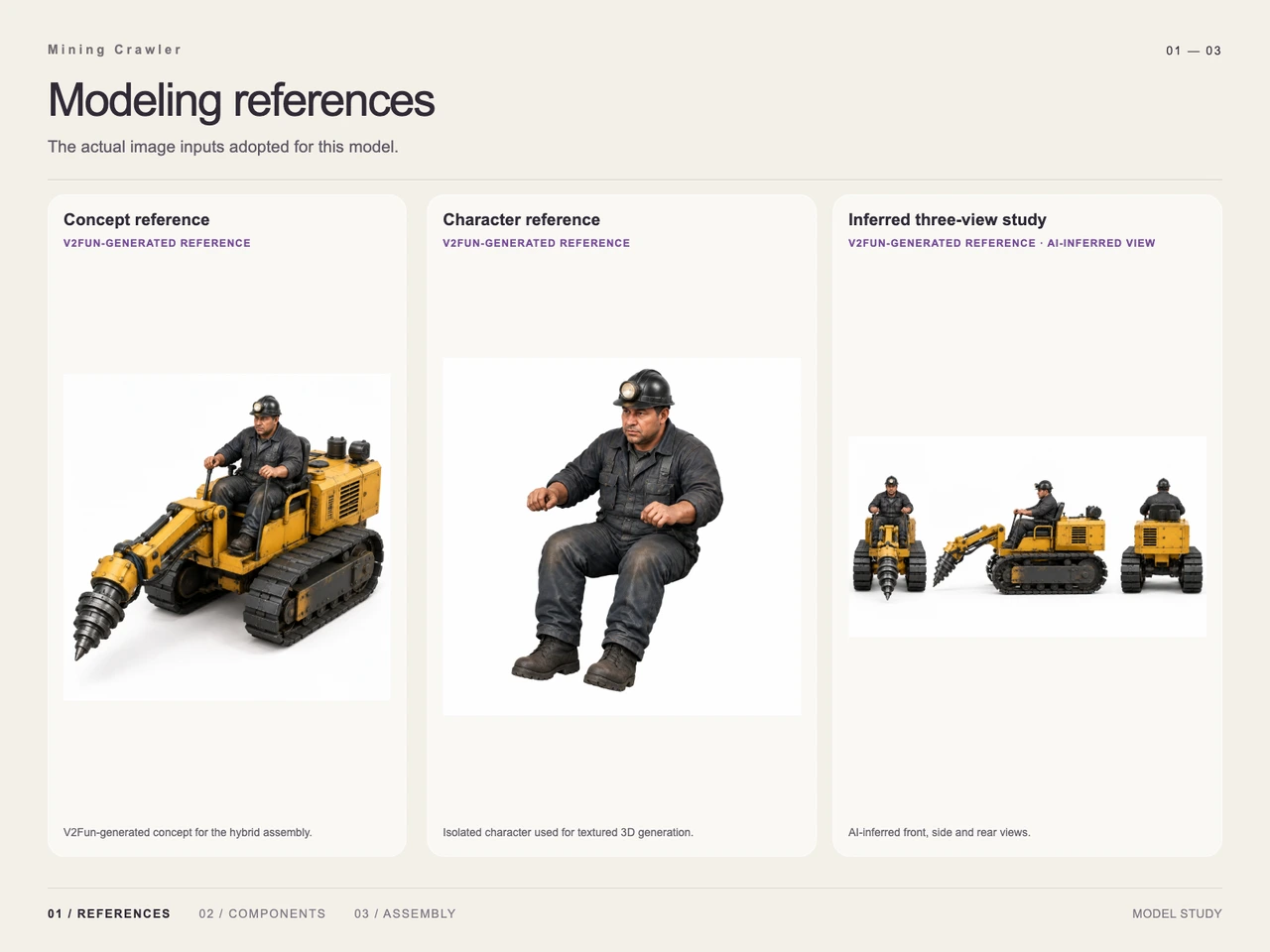This screenshot has width=1270, height=952.
Task: Click the '01 — 03' page counter
Action: [1194, 51]
